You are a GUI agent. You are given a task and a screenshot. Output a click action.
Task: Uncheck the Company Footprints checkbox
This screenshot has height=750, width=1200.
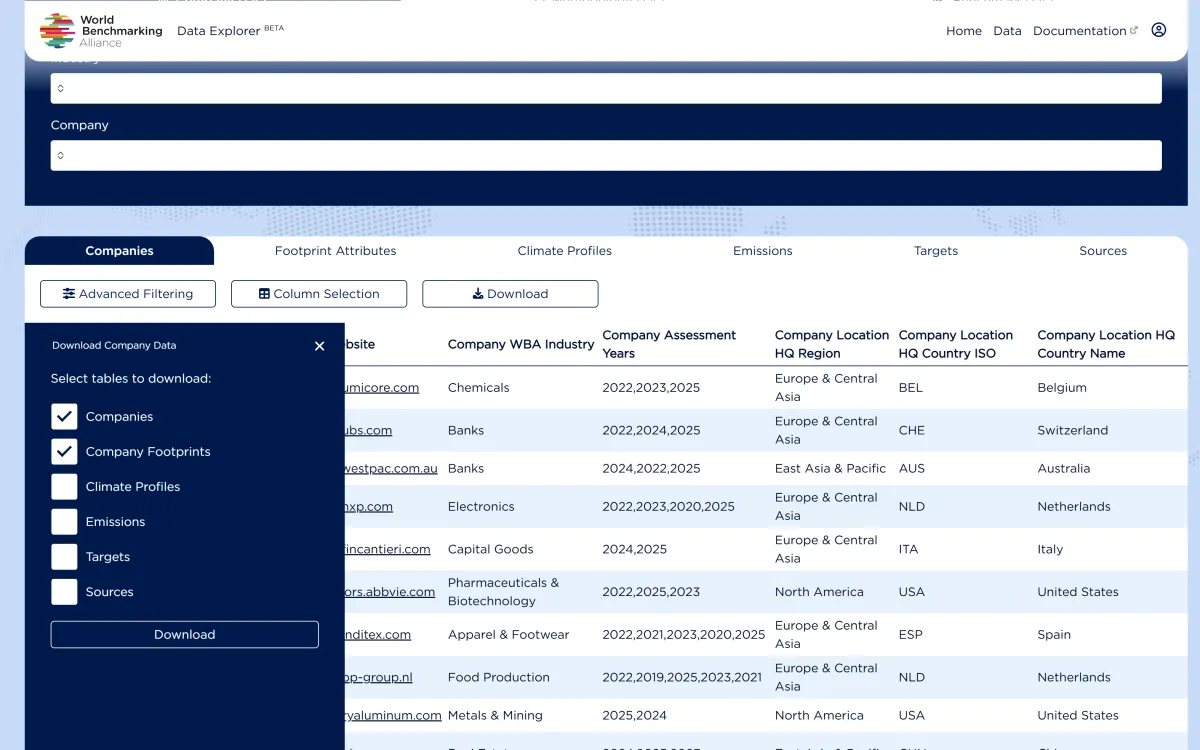(x=63, y=451)
